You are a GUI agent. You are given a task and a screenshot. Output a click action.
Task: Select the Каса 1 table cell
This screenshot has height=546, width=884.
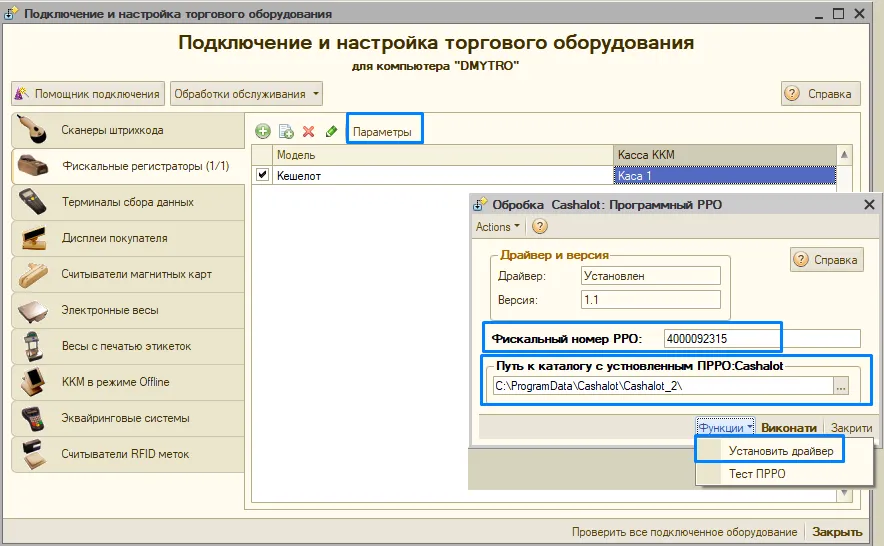point(724,175)
